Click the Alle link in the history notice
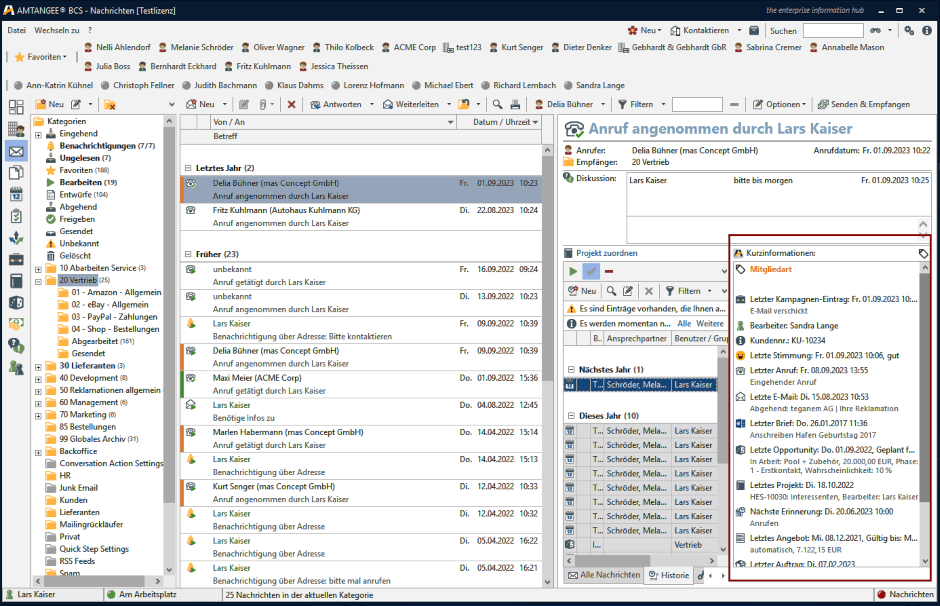 click(x=684, y=324)
